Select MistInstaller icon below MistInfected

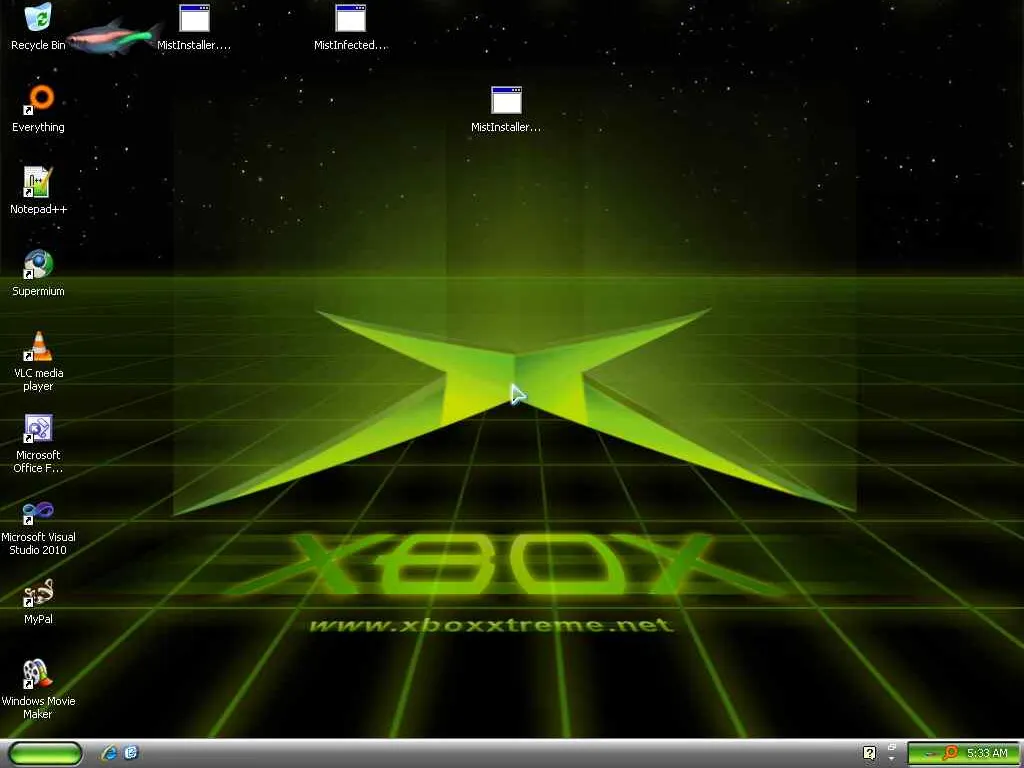pyautogui.click(x=506, y=109)
